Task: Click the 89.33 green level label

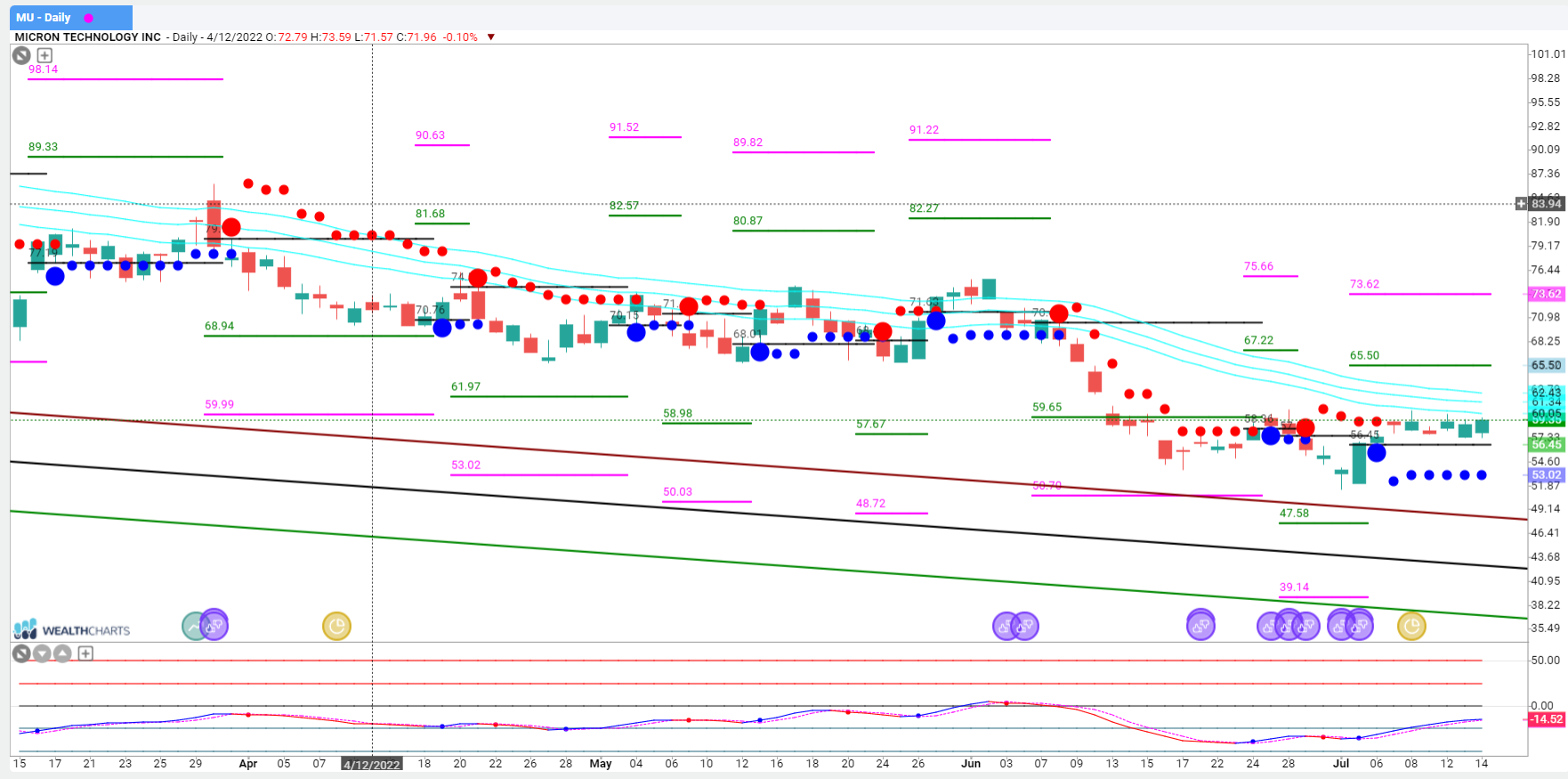Action: click(x=43, y=147)
